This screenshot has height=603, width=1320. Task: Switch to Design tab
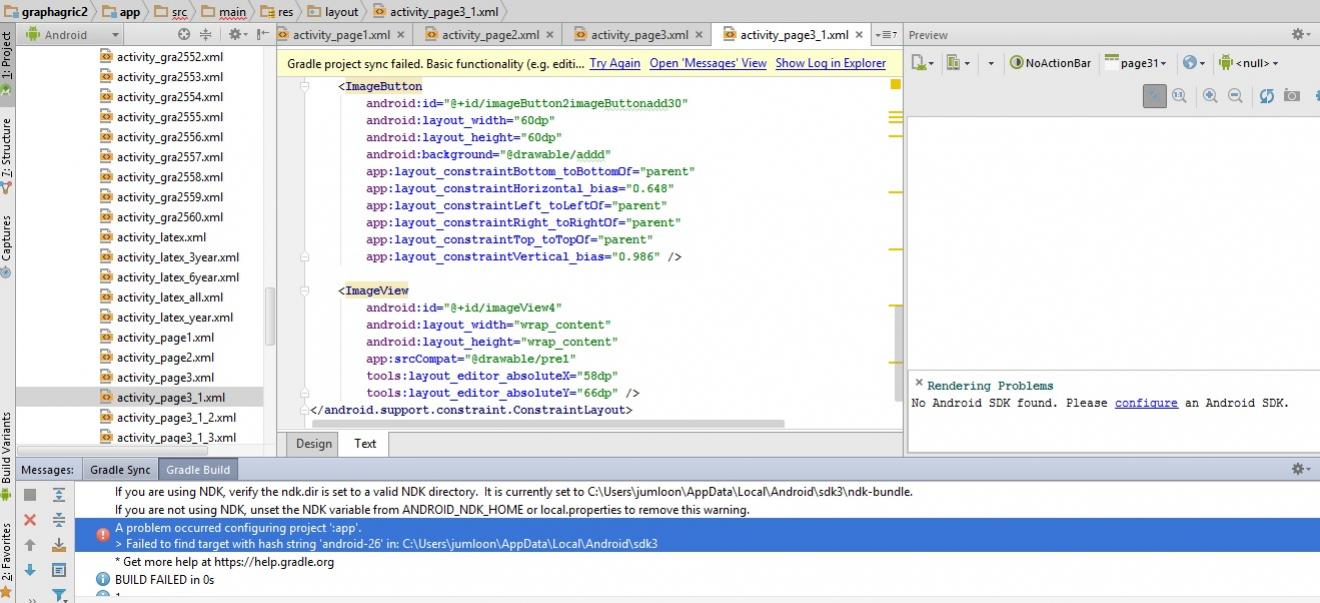coord(314,444)
